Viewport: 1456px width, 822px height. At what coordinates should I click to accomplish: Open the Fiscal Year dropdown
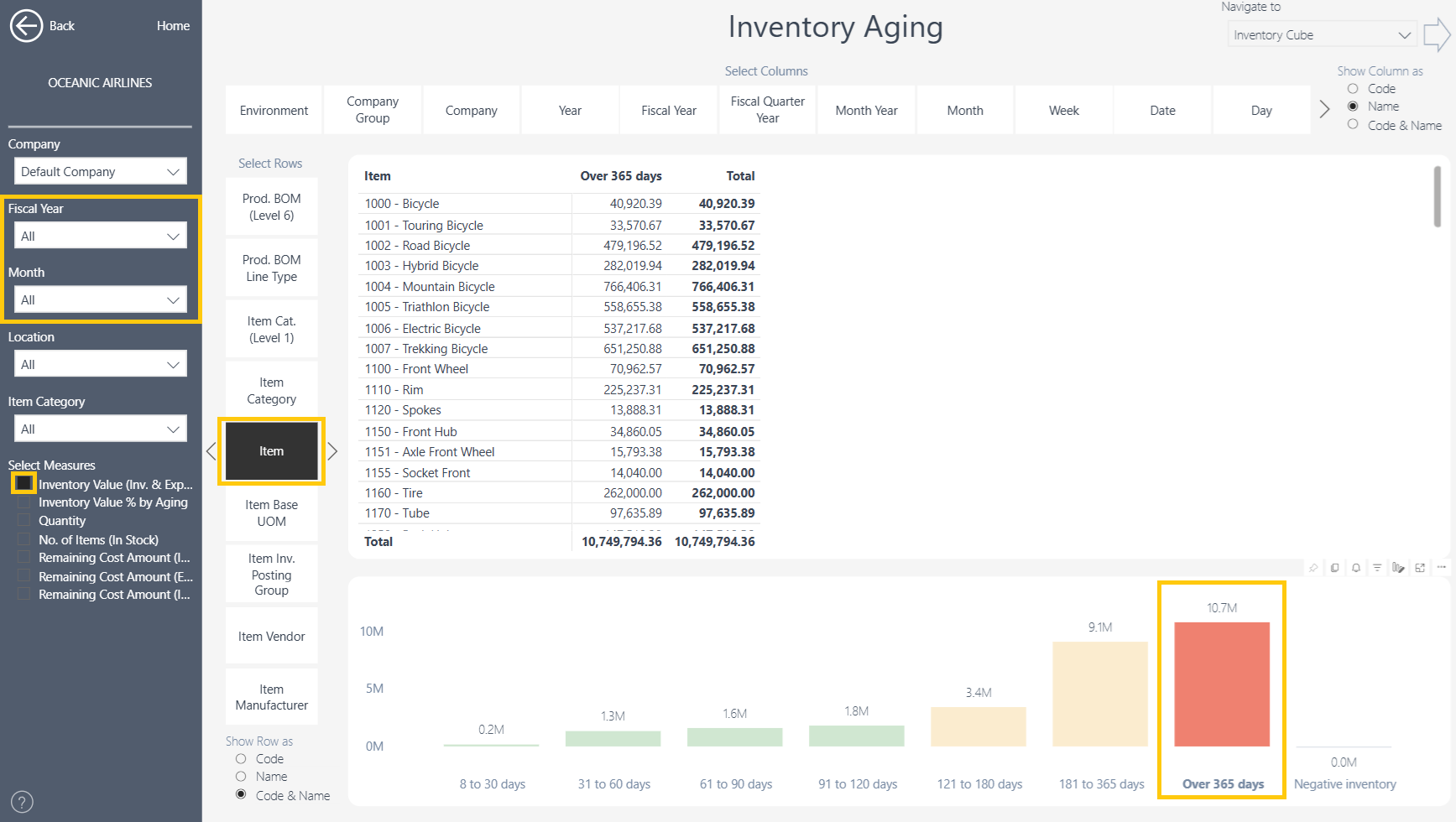pos(101,236)
